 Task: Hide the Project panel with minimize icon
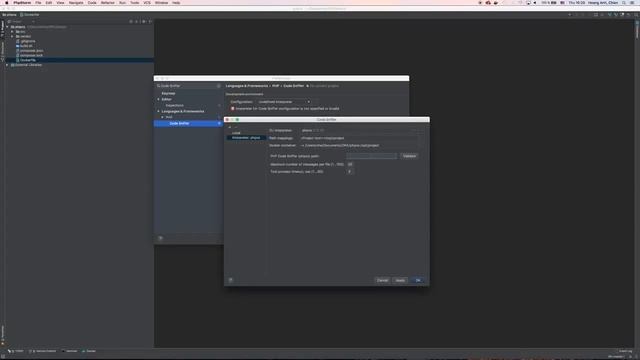tap(150, 21)
